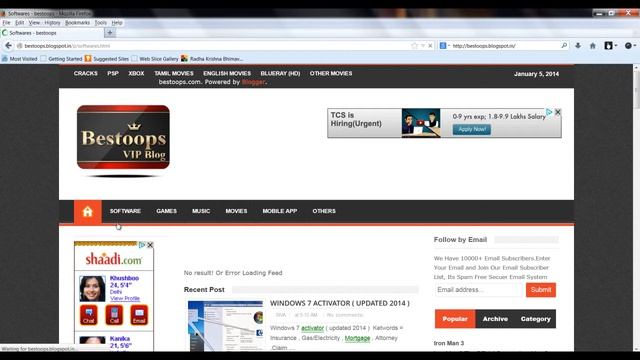This screenshot has width=640, height=360.
Task: Open OTHERS in main menu
Action: click(x=324, y=211)
